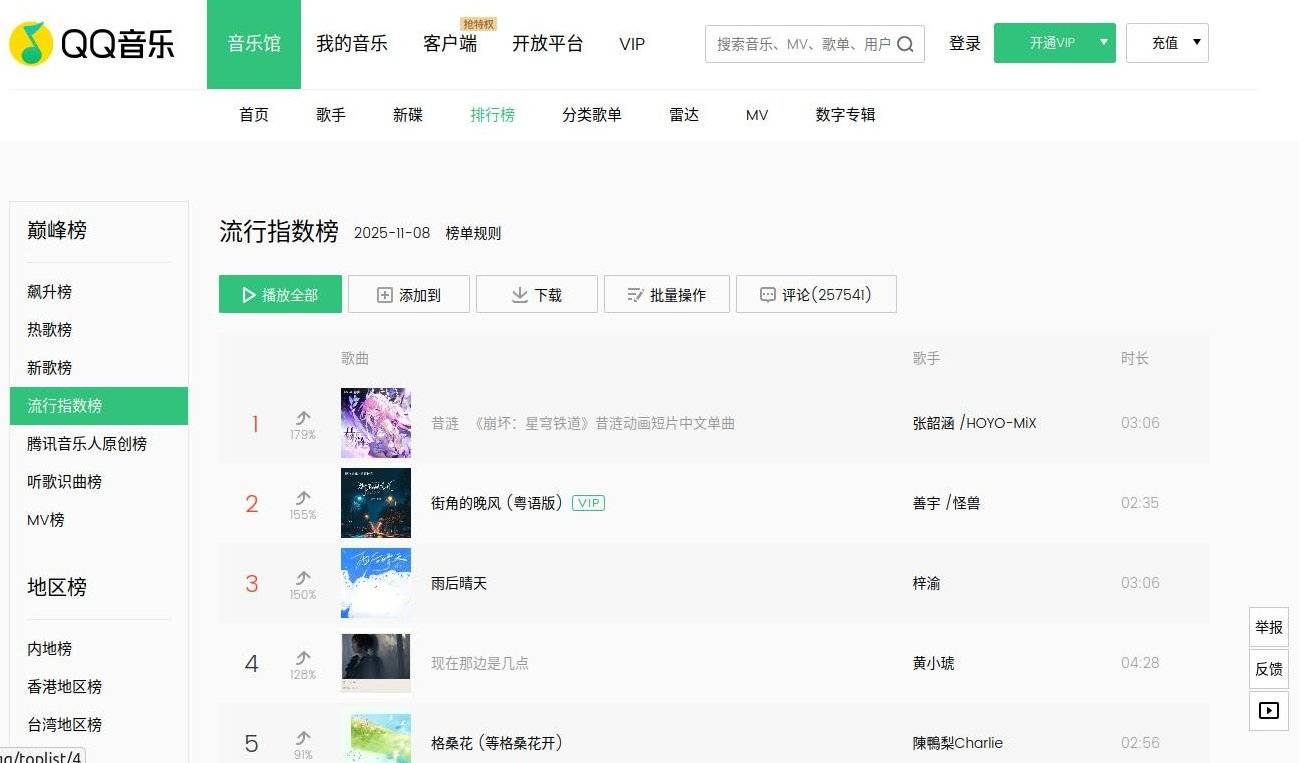Click the search music input field
Image resolution: width=1299 pixels, height=763 pixels.
800,44
